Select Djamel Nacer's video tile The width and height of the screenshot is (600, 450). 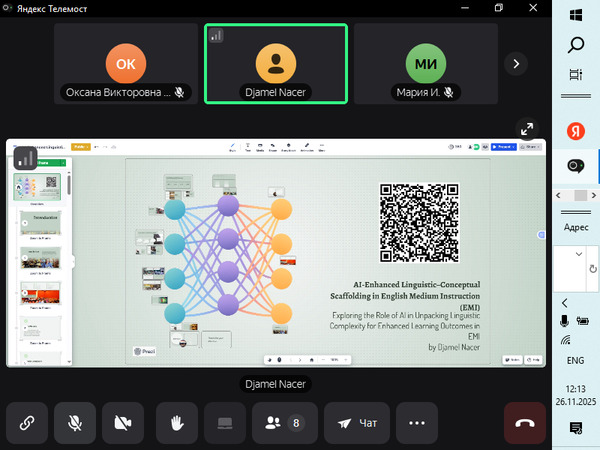276,63
